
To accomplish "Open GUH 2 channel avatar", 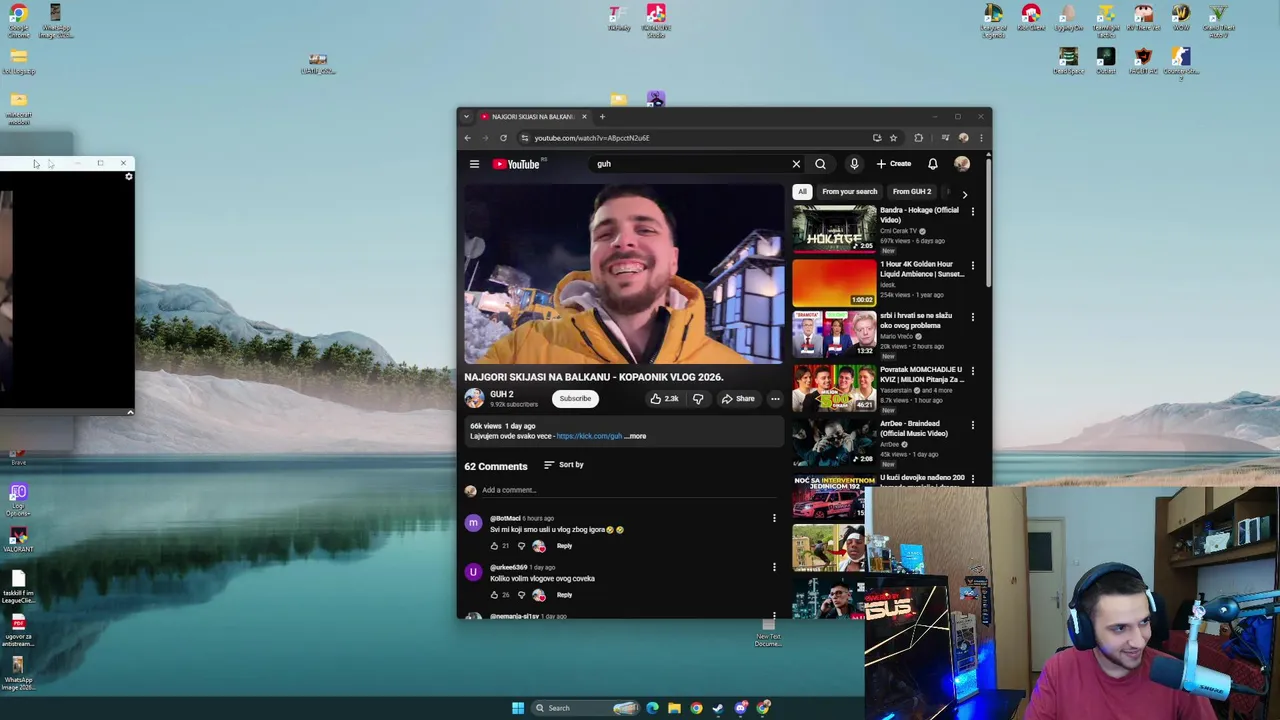I will point(474,398).
